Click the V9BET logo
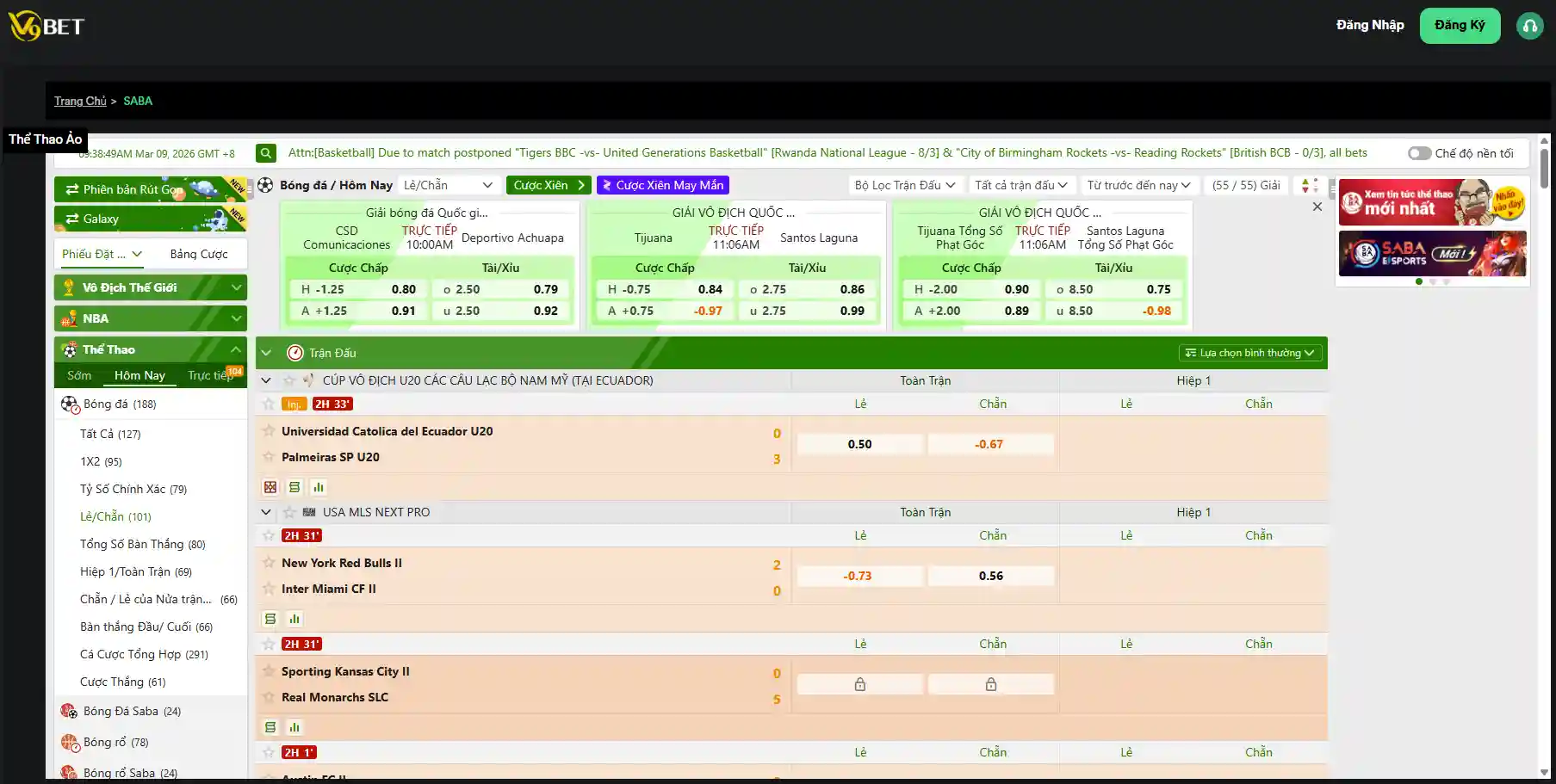The width and height of the screenshot is (1556, 784). click(45, 25)
